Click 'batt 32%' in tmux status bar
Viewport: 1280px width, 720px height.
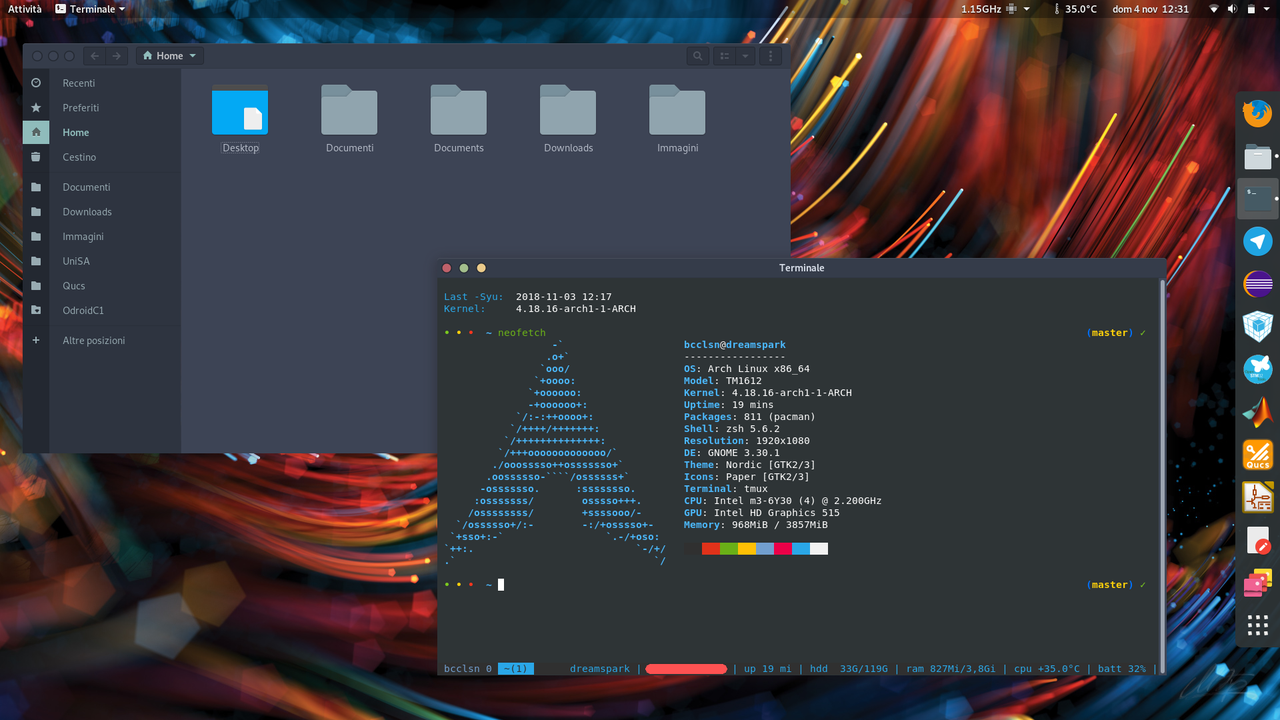(1122, 669)
